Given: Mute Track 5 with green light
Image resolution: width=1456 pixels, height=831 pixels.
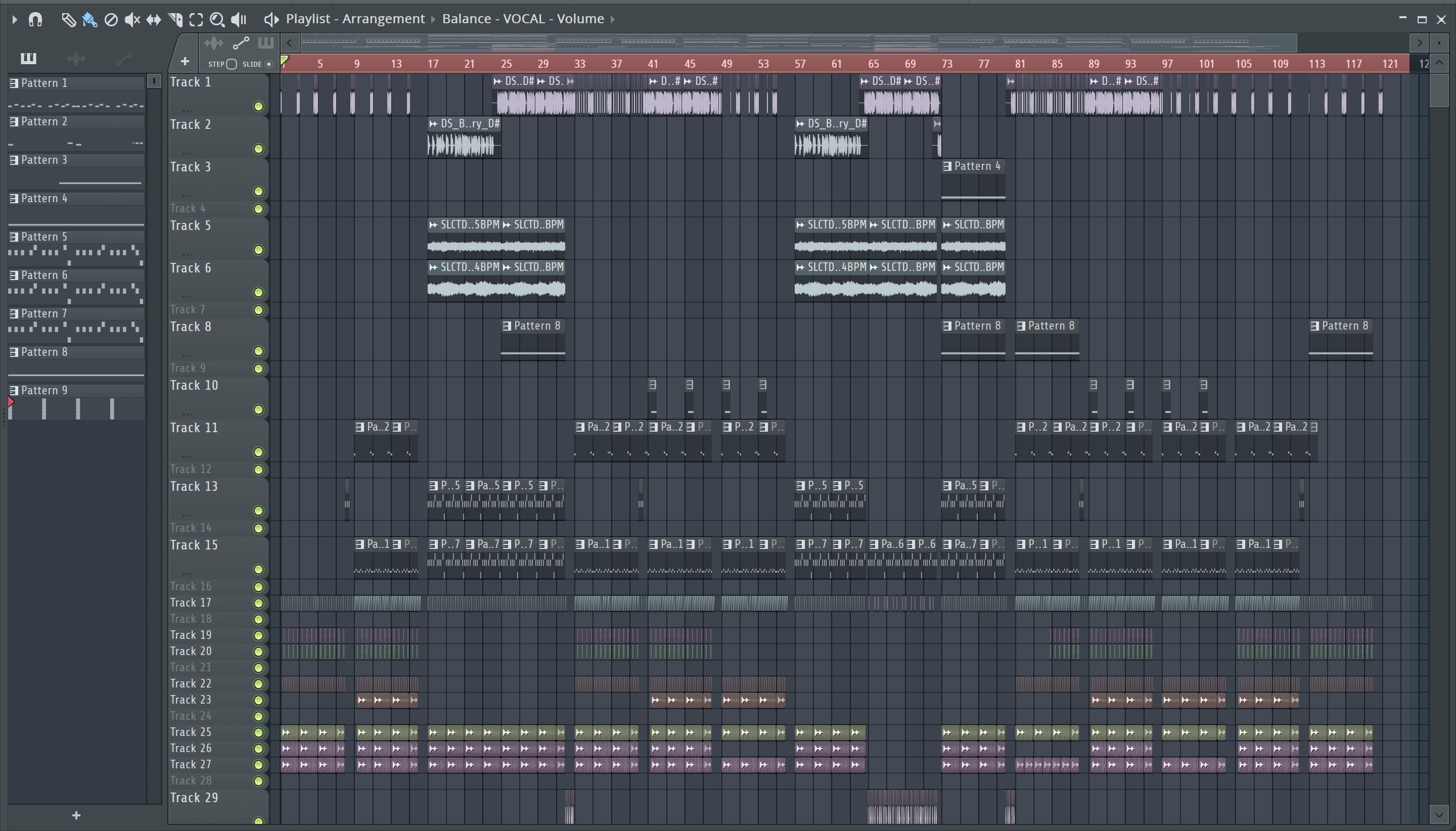Looking at the screenshot, I should (258, 250).
